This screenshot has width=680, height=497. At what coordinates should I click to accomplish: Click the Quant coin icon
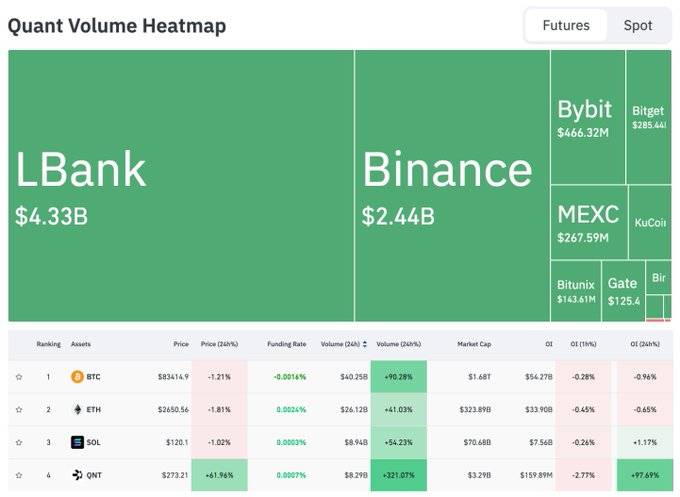click(x=77, y=475)
